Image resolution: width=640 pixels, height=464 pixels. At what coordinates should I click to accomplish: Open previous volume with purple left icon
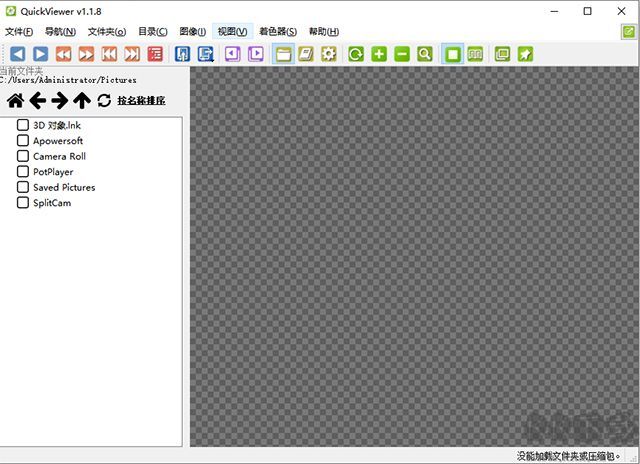pyautogui.click(x=233, y=54)
